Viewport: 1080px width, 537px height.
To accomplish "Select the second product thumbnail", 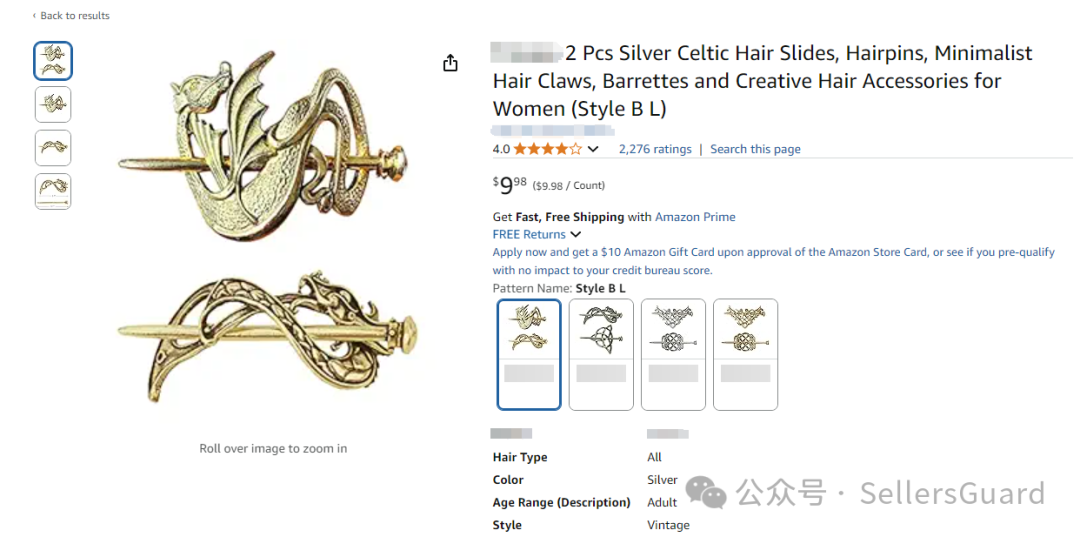I will [x=53, y=105].
